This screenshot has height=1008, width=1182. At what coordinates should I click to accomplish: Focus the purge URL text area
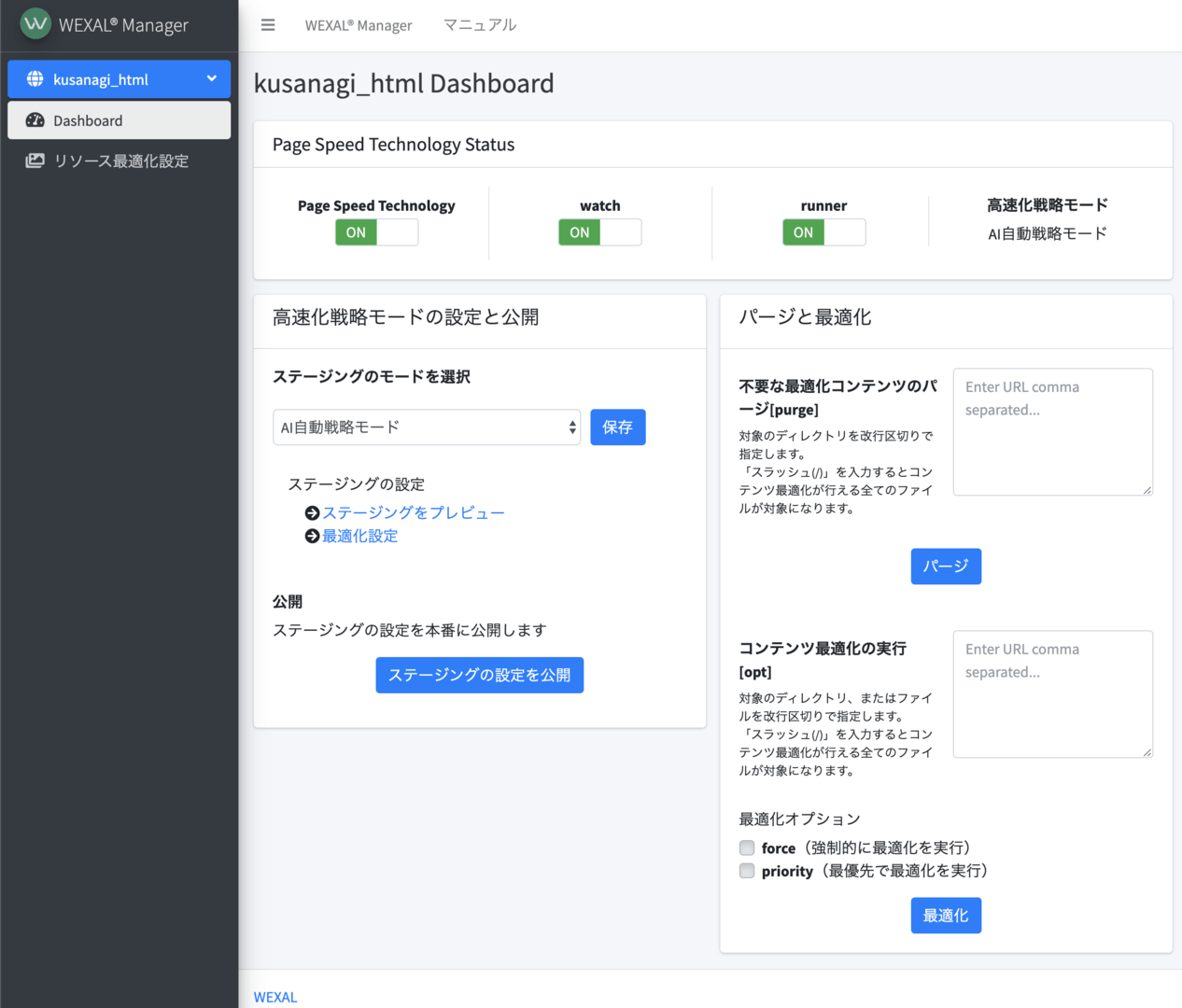1053,432
